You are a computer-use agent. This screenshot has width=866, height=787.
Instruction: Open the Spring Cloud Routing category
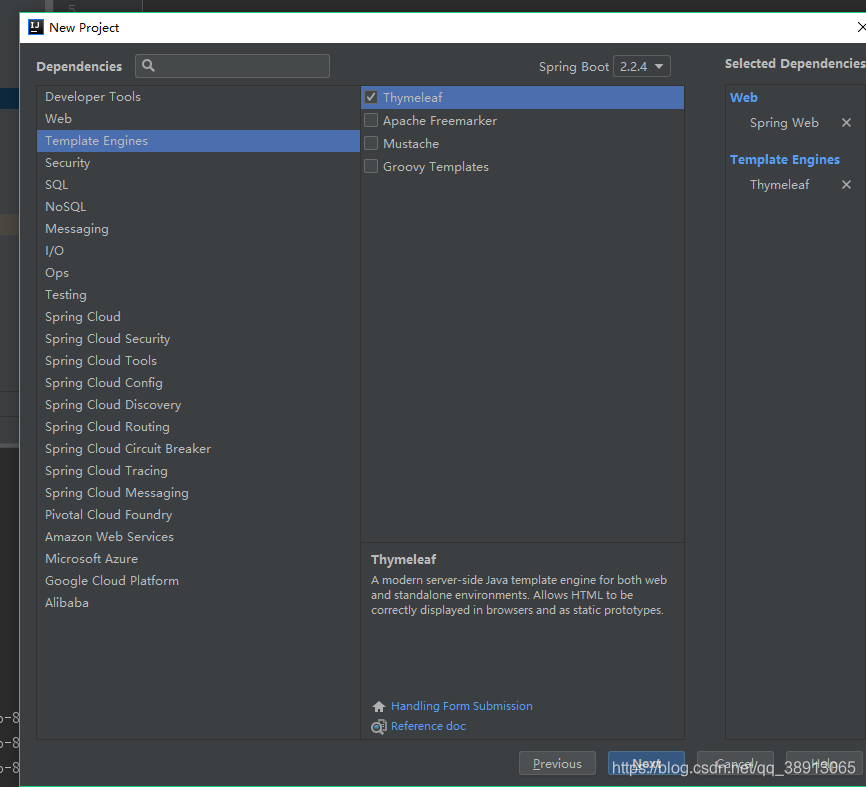pyautogui.click(x=198, y=427)
